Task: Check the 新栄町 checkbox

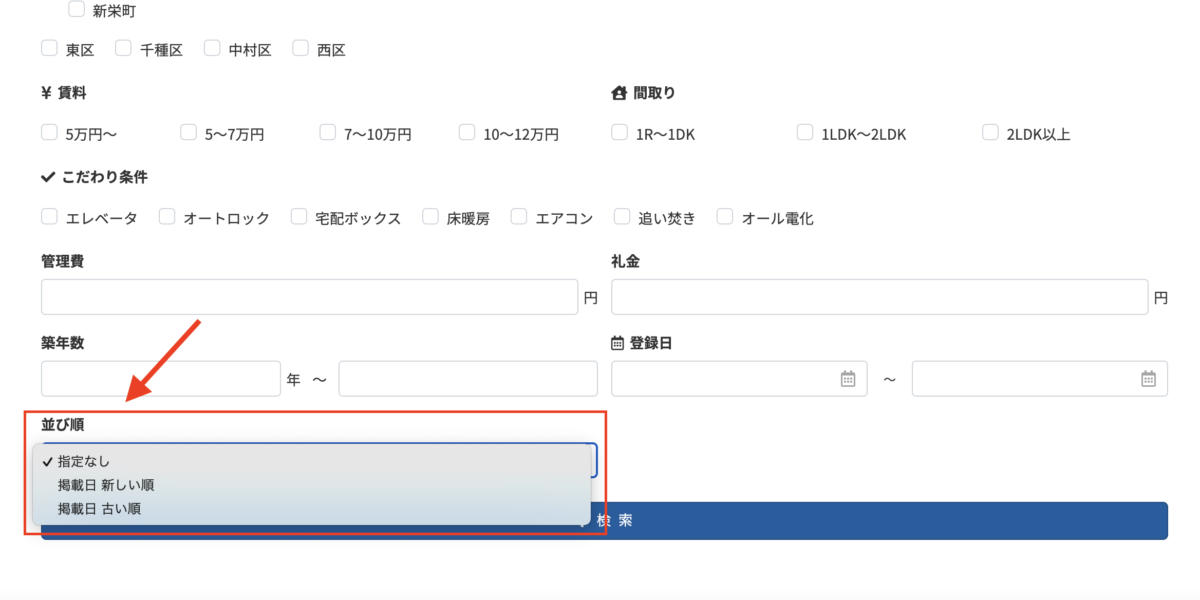Action: coord(76,9)
